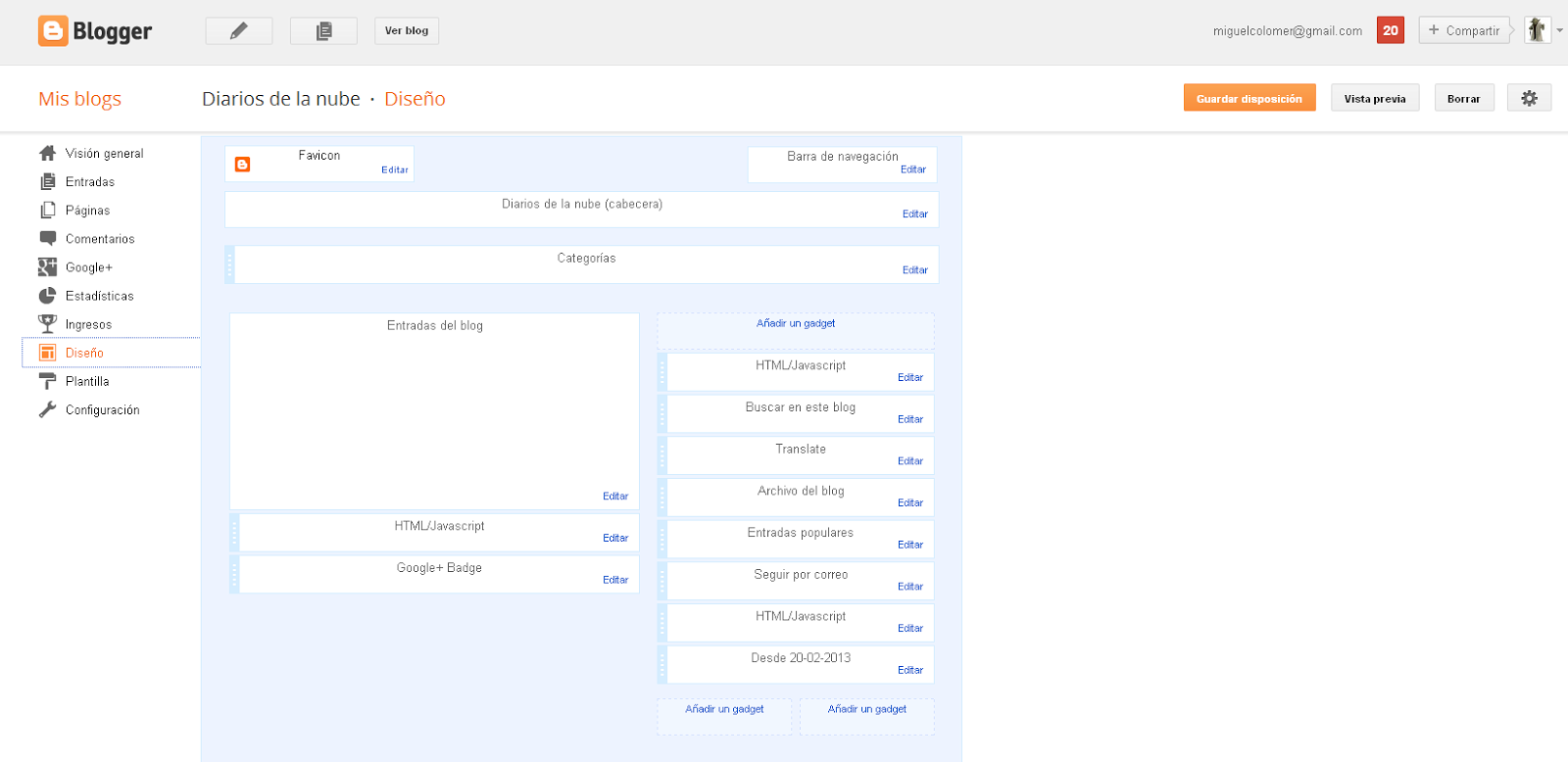The height and width of the screenshot is (762, 1568).
Task: Edit the Archivo del blog gadget
Action: coord(910,503)
